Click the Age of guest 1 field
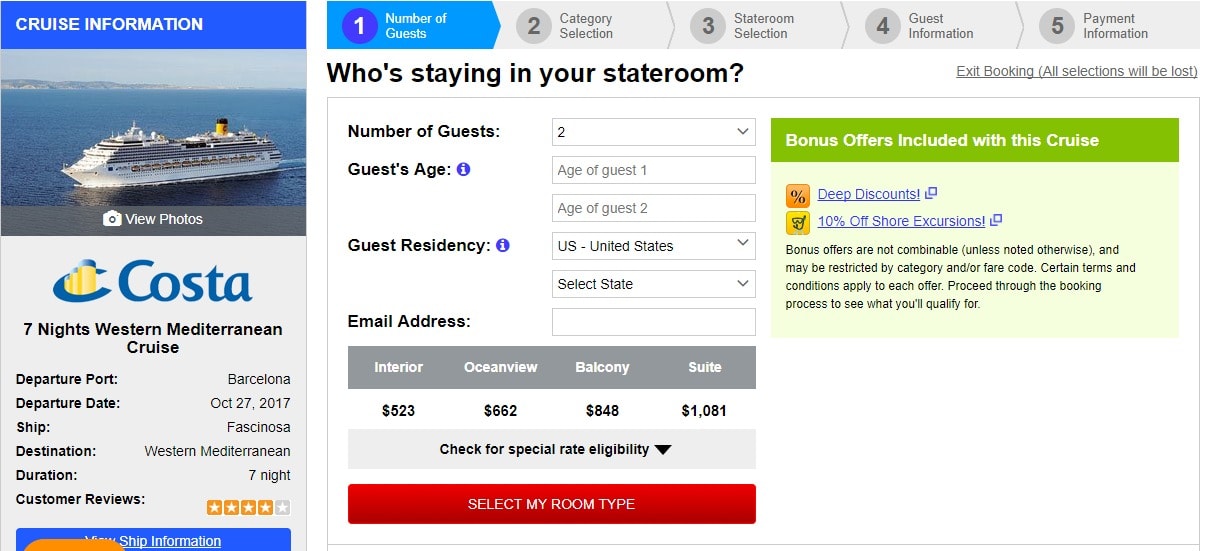Screen dimensions: 1213x551 click(x=654, y=170)
